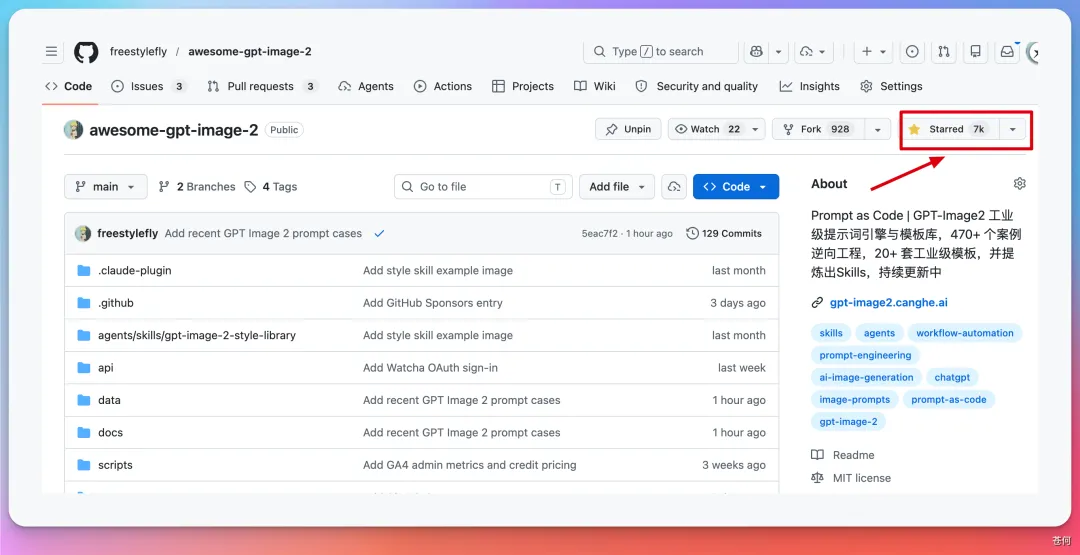Open the scripts folder
This screenshot has width=1080, height=555.
[x=115, y=465]
